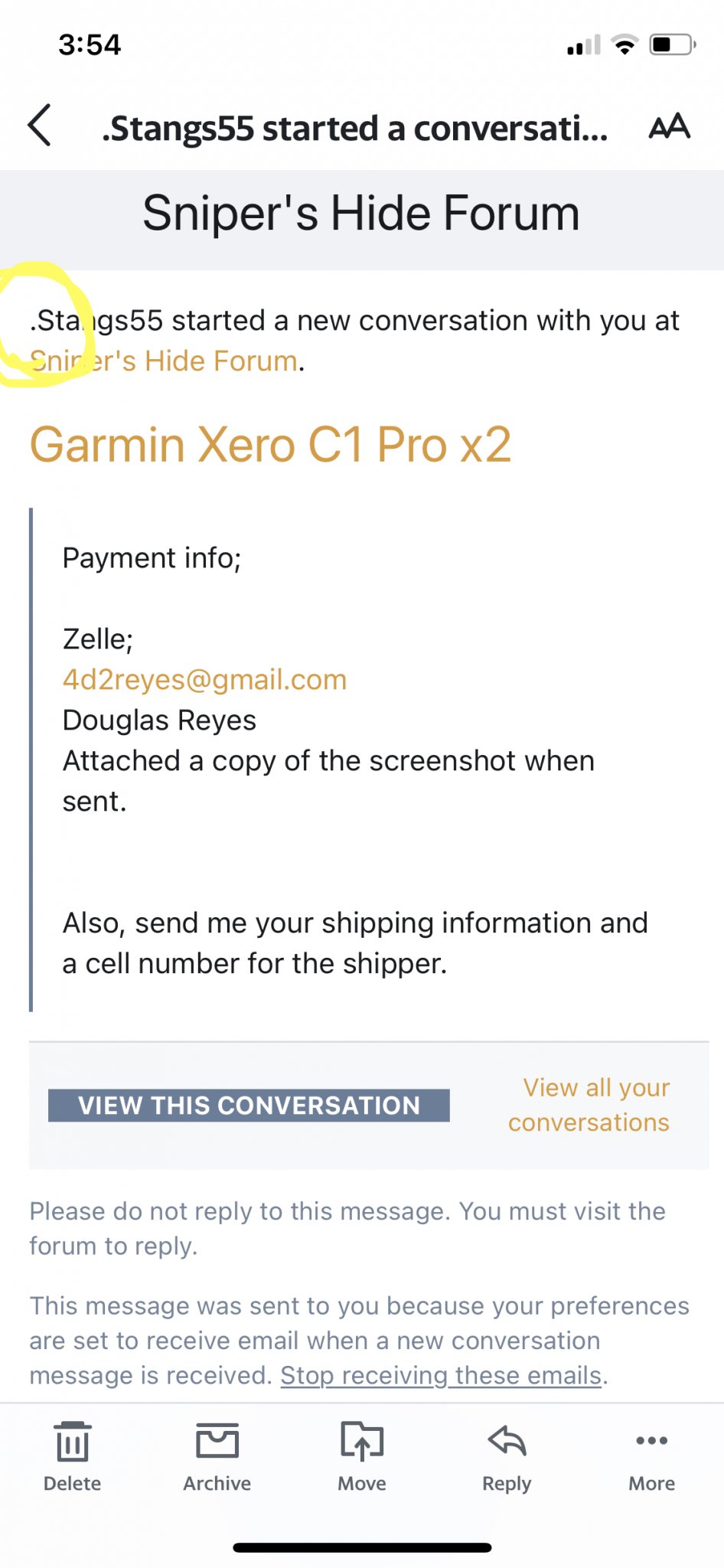
Task: Tap the 4d2reyes@gmail.com email link
Action: point(204,680)
